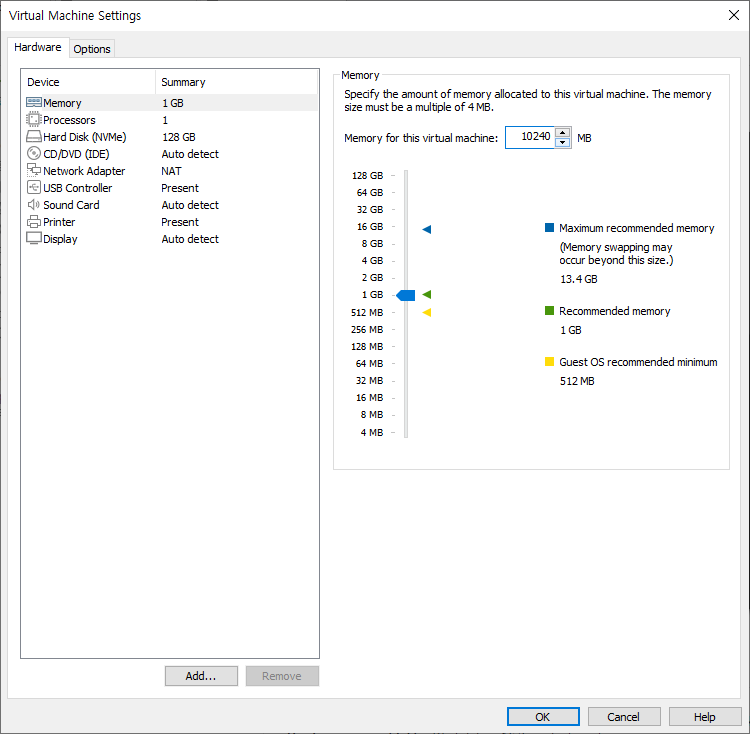Select the Display row label
The image size is (750, 734).
click(x=60, y=239)
